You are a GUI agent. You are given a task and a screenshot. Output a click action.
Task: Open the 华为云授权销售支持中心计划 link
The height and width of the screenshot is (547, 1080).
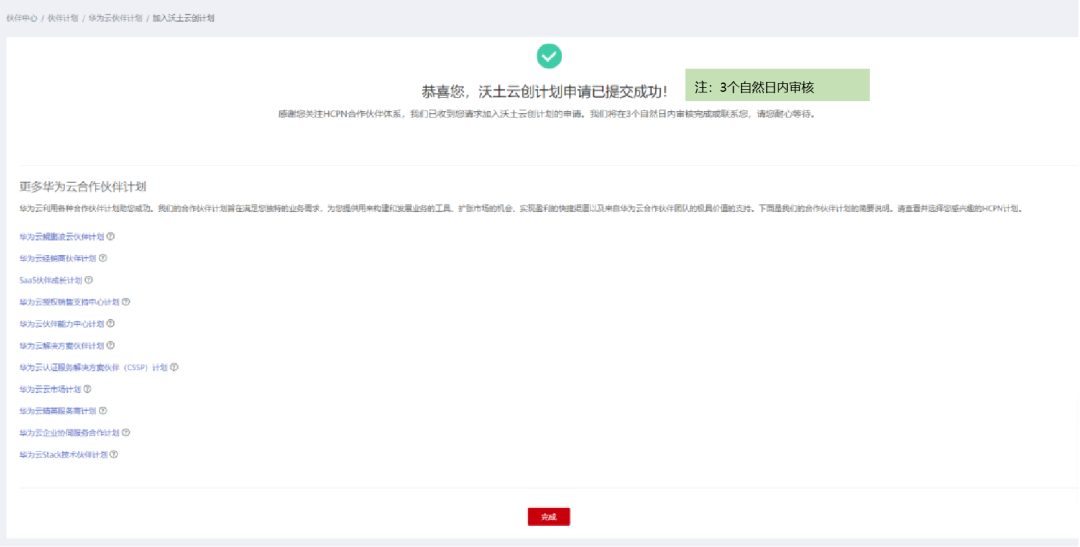(70, 302)
